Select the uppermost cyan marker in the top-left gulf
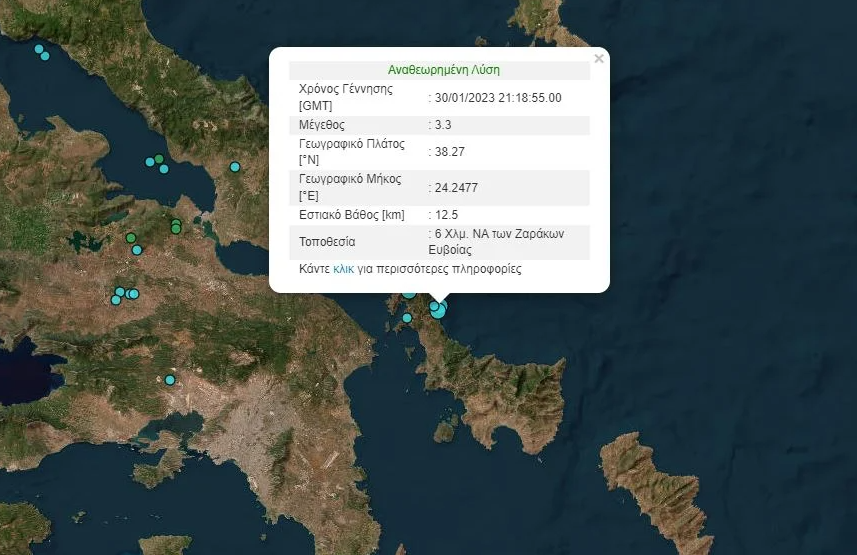857x555 pixels. pyautogui.click(x=39, y=49)
